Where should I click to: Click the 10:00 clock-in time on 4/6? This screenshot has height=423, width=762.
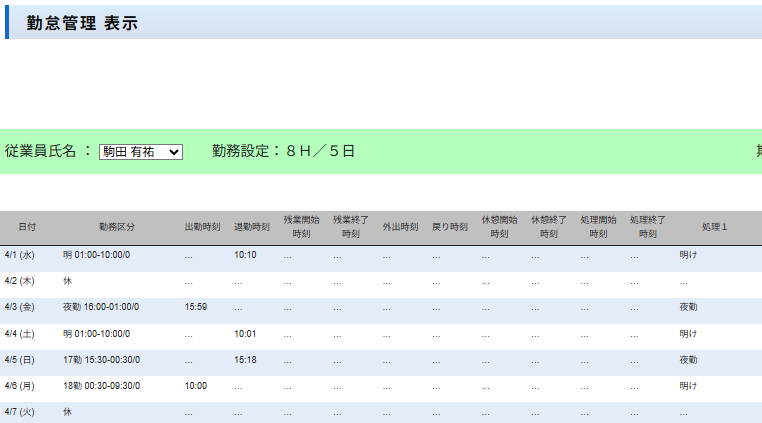(196, 385)
